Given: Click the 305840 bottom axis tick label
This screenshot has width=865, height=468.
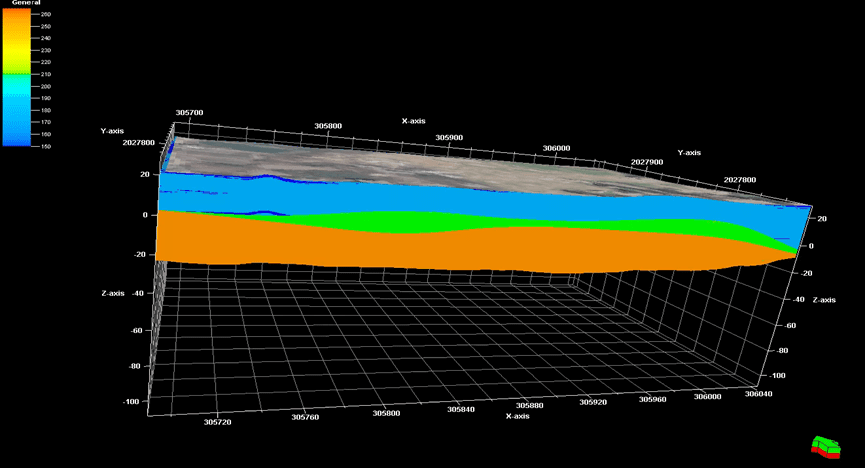Looking at the screenshot, I should (x=461, y=410).
